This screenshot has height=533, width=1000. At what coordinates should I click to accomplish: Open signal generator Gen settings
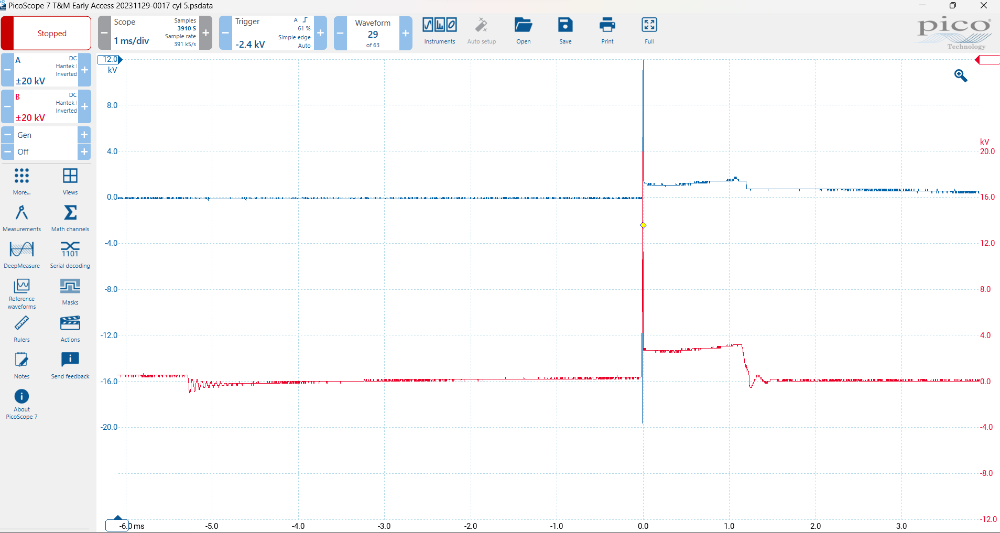[x=44, y=135]
